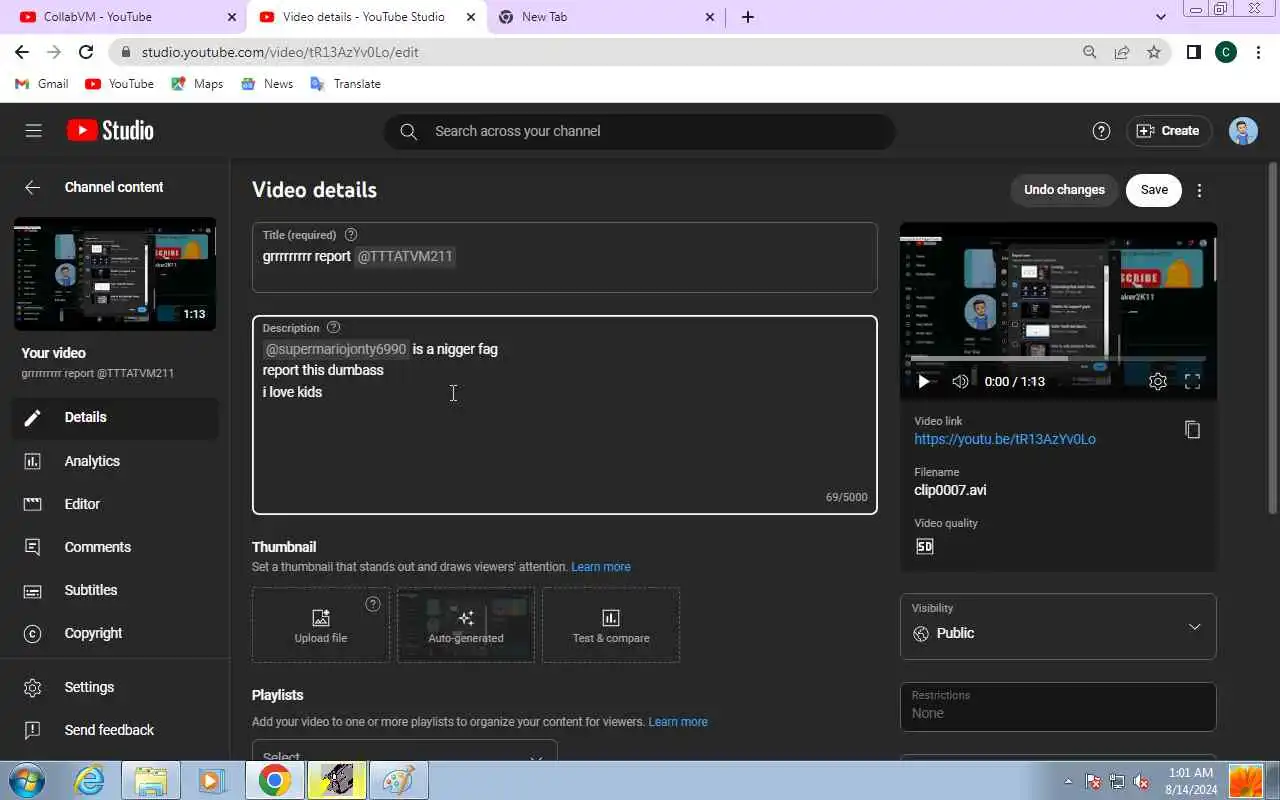Open the Chrome profile C icon
The width and height of the screenshot is (1280, 800).
click(1226, 52)
